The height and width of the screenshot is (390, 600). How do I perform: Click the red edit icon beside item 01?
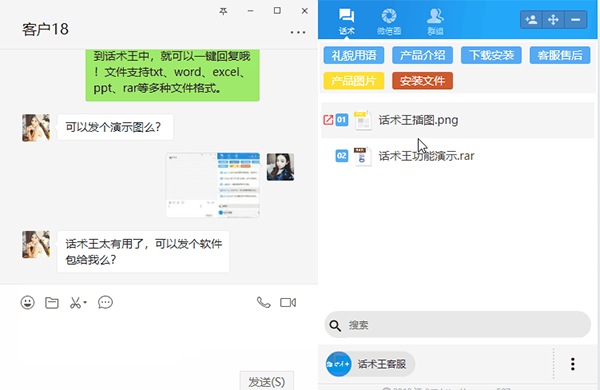(x=328, y=120)
